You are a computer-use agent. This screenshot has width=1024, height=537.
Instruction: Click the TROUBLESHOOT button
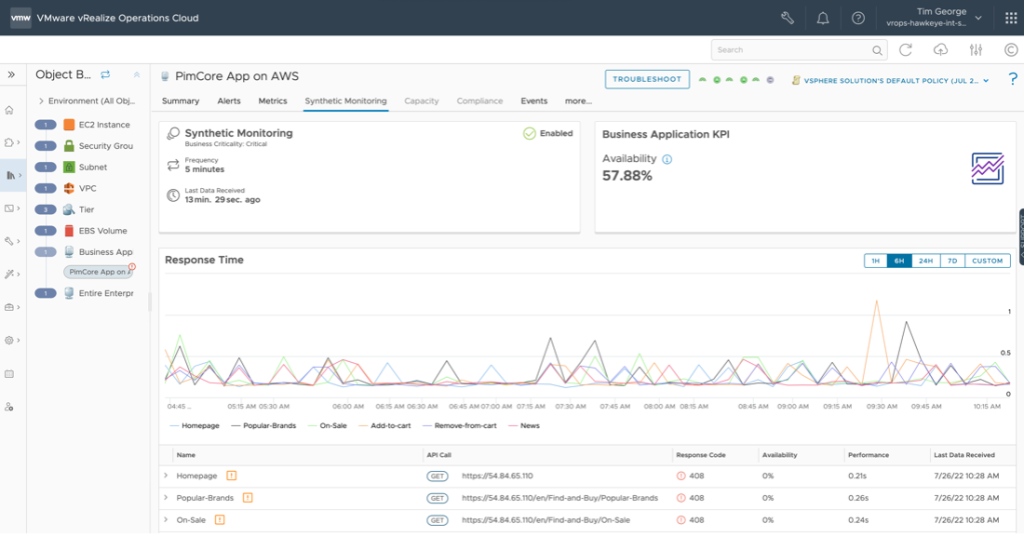coord(647,79)
